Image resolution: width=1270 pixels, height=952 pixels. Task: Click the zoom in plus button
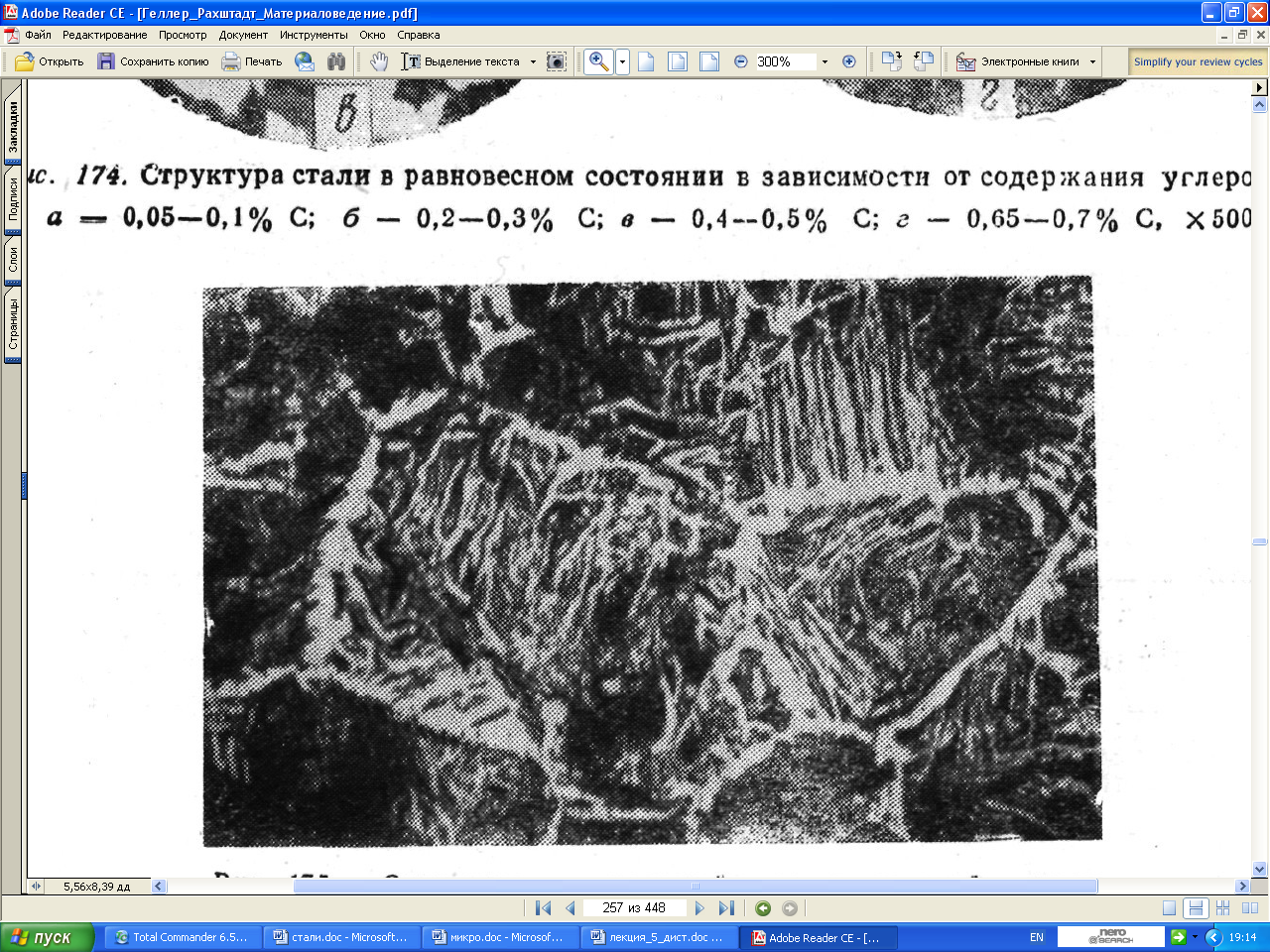click(x=848, y=61)
